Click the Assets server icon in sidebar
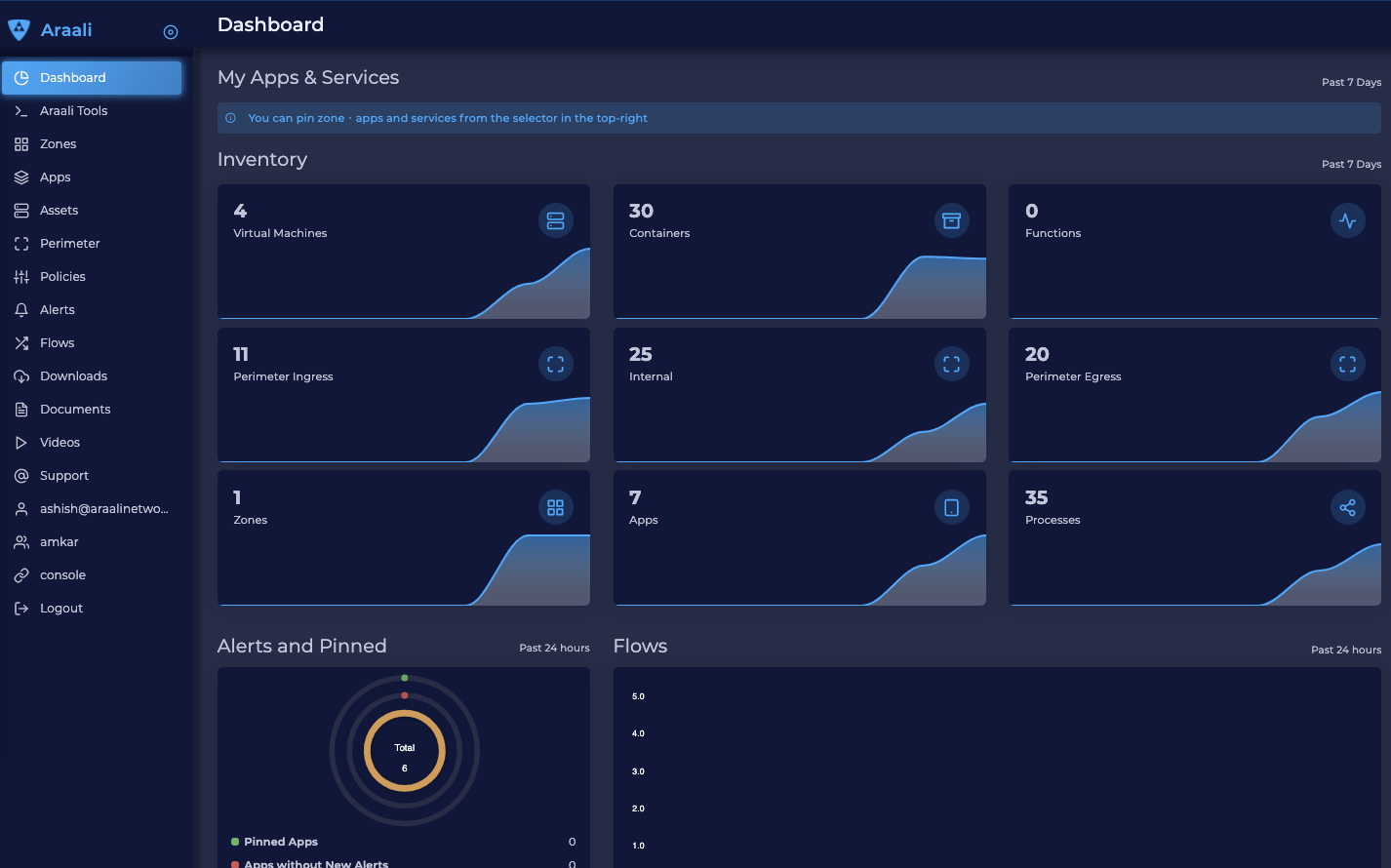1391x868 pixels. coord(21,211)
